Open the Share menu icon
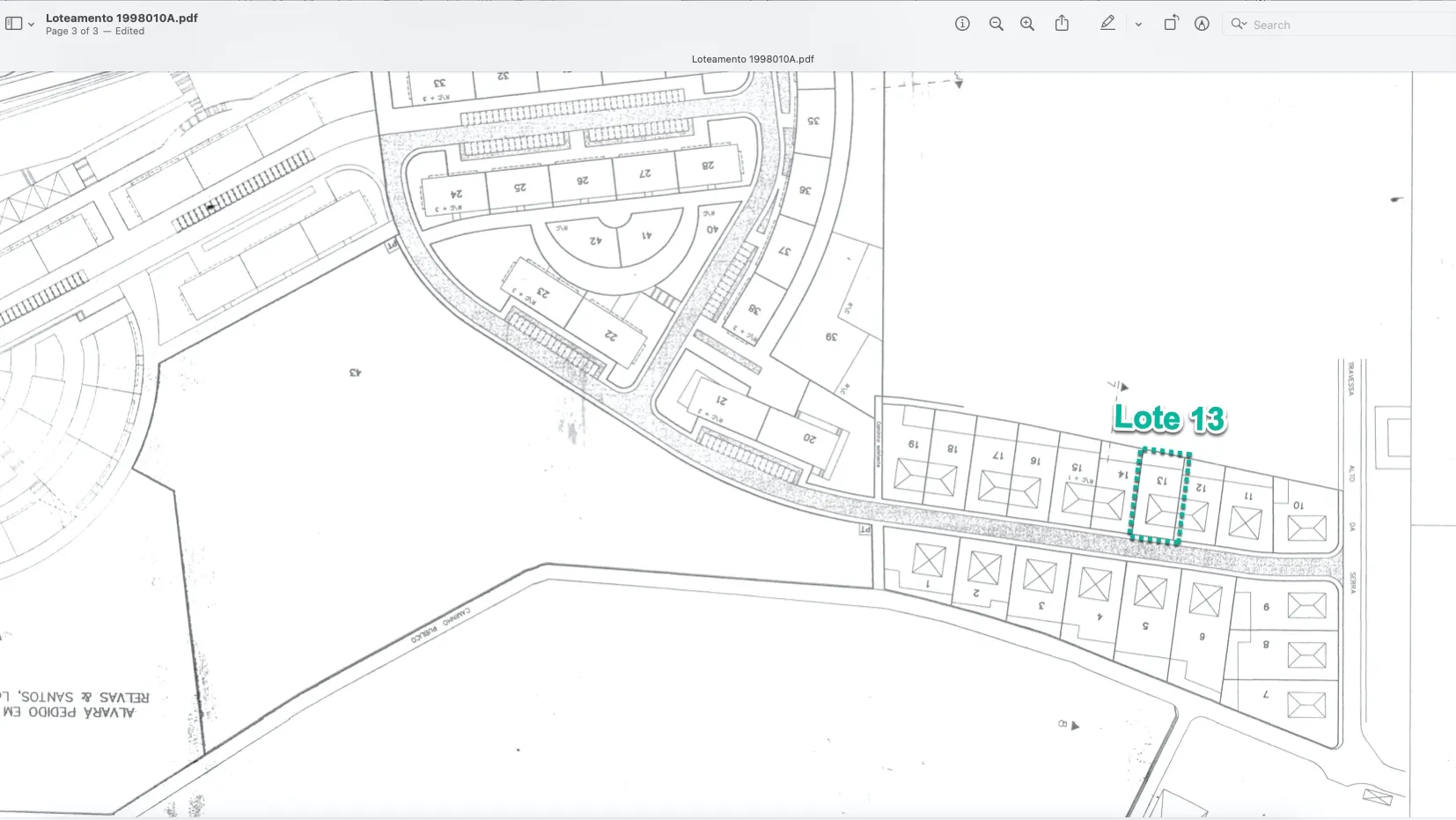 1063,24
